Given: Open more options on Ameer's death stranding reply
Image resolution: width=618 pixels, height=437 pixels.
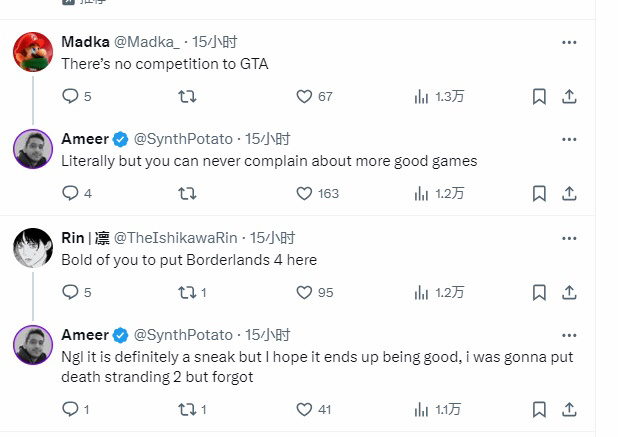Looking at the screenshot, I should [x=569, y=335].
